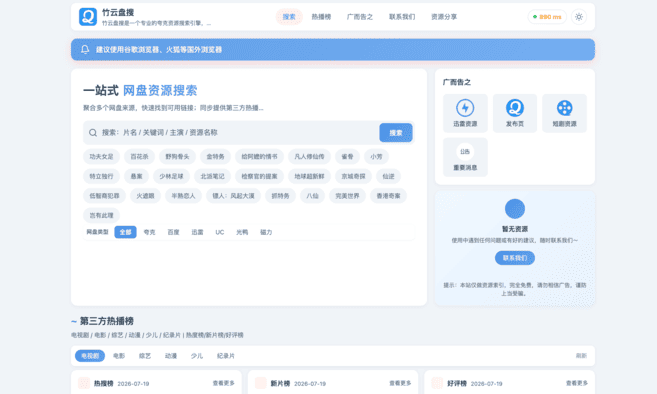Click the 香港奇案 hot keyword tag
Viewport: 657px width, 394px height.
click(388, 196)
